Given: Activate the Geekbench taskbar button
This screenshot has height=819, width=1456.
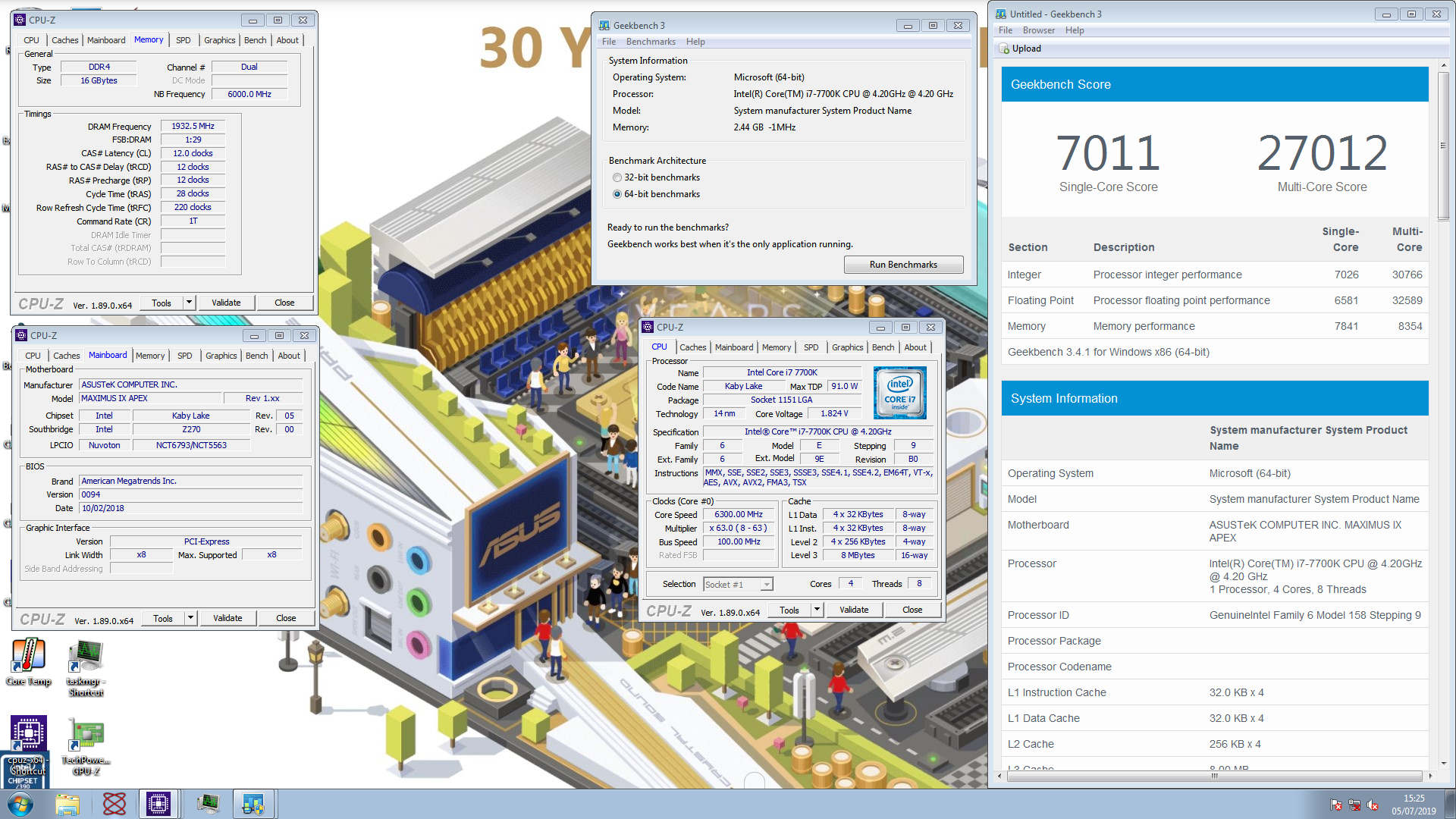Looking at the screenshot, I should (x=253, y=804).
